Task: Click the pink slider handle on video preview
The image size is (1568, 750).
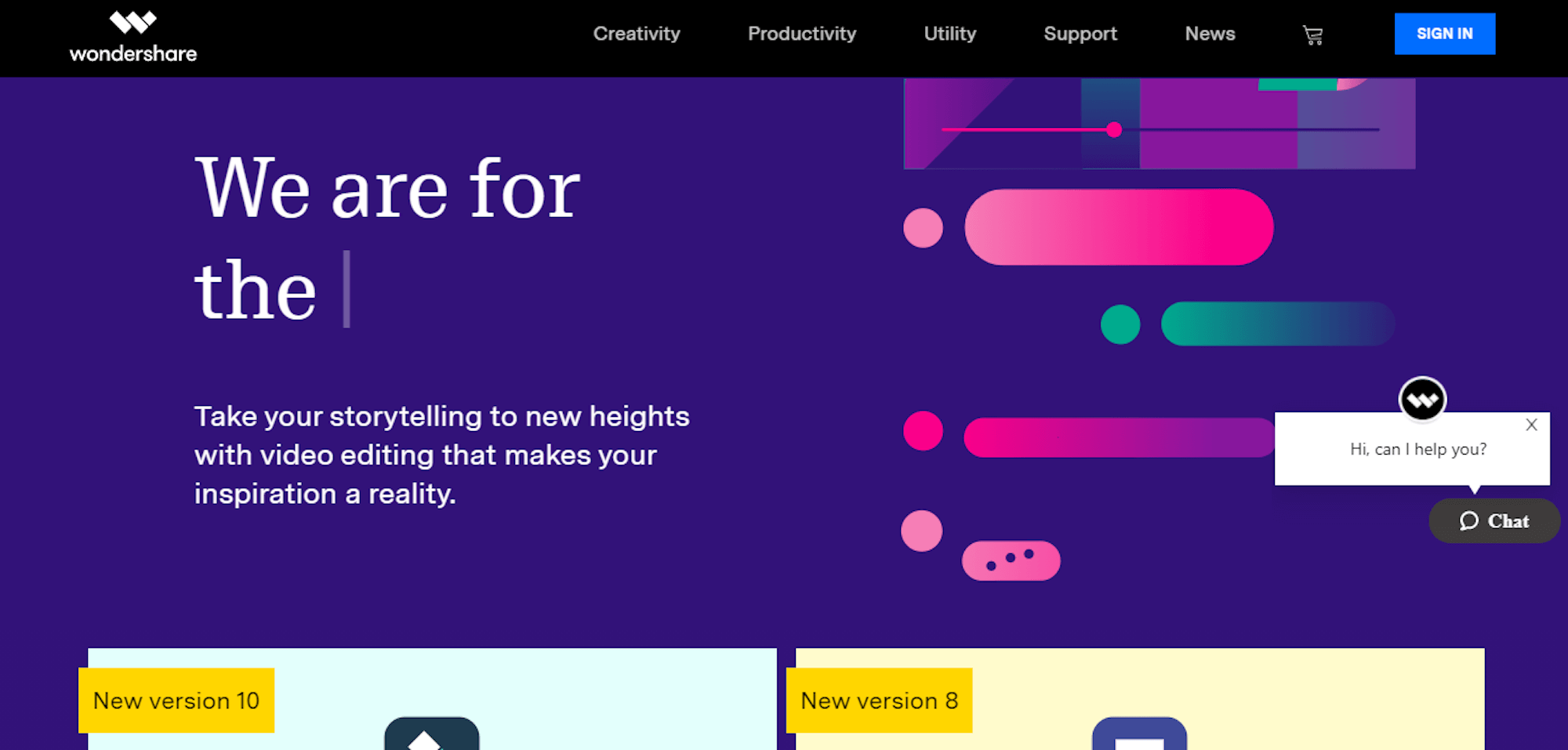Action: tap(1114, 129)
